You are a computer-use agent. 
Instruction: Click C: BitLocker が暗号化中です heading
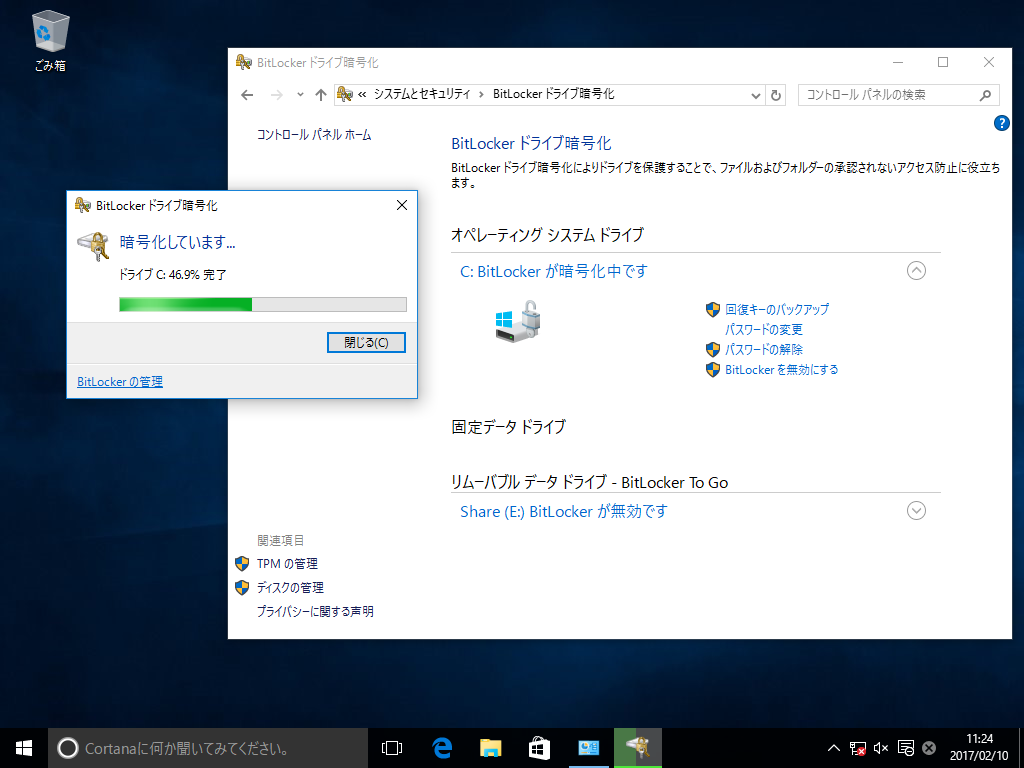(554, 271)
